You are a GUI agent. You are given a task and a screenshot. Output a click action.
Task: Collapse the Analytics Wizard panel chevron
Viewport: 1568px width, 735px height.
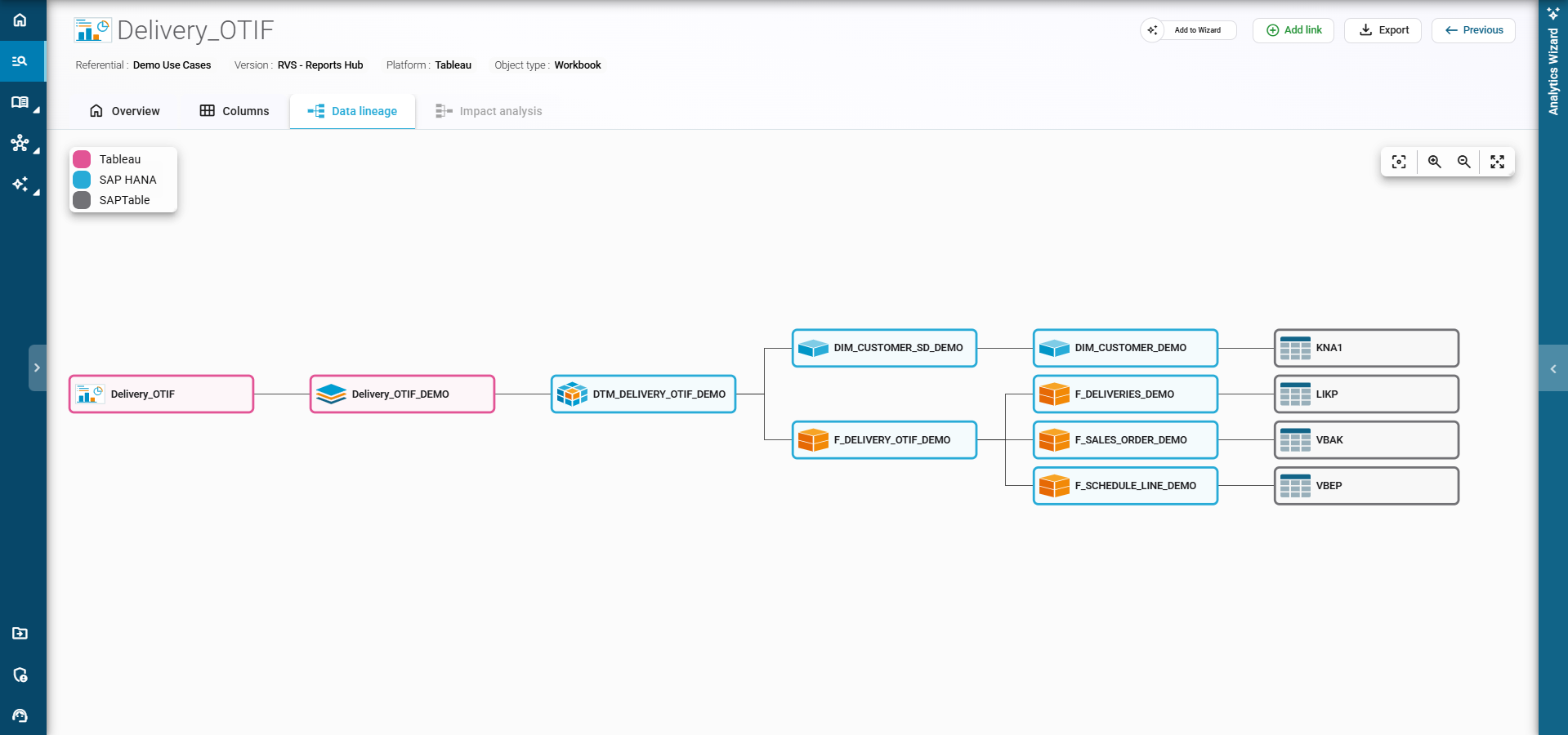(x=1553, y=368)
